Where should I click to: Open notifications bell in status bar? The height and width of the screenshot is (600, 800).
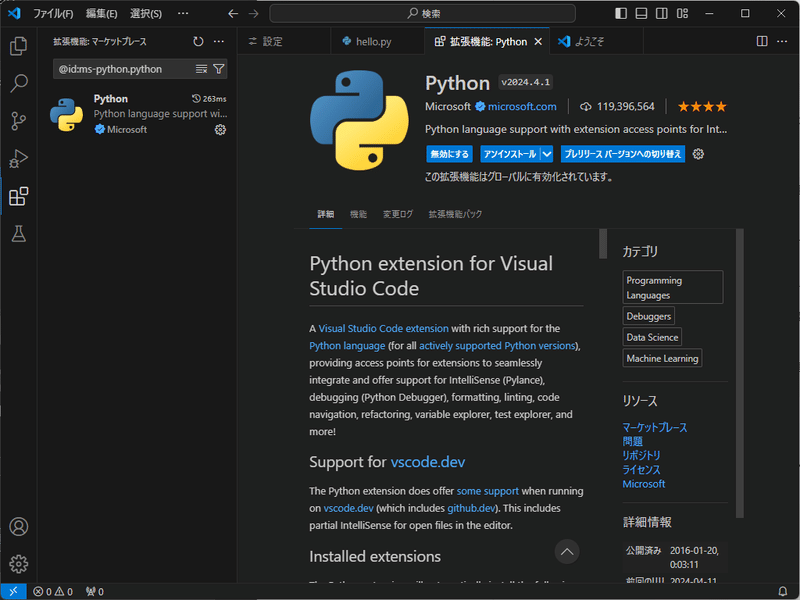point(783,591)
